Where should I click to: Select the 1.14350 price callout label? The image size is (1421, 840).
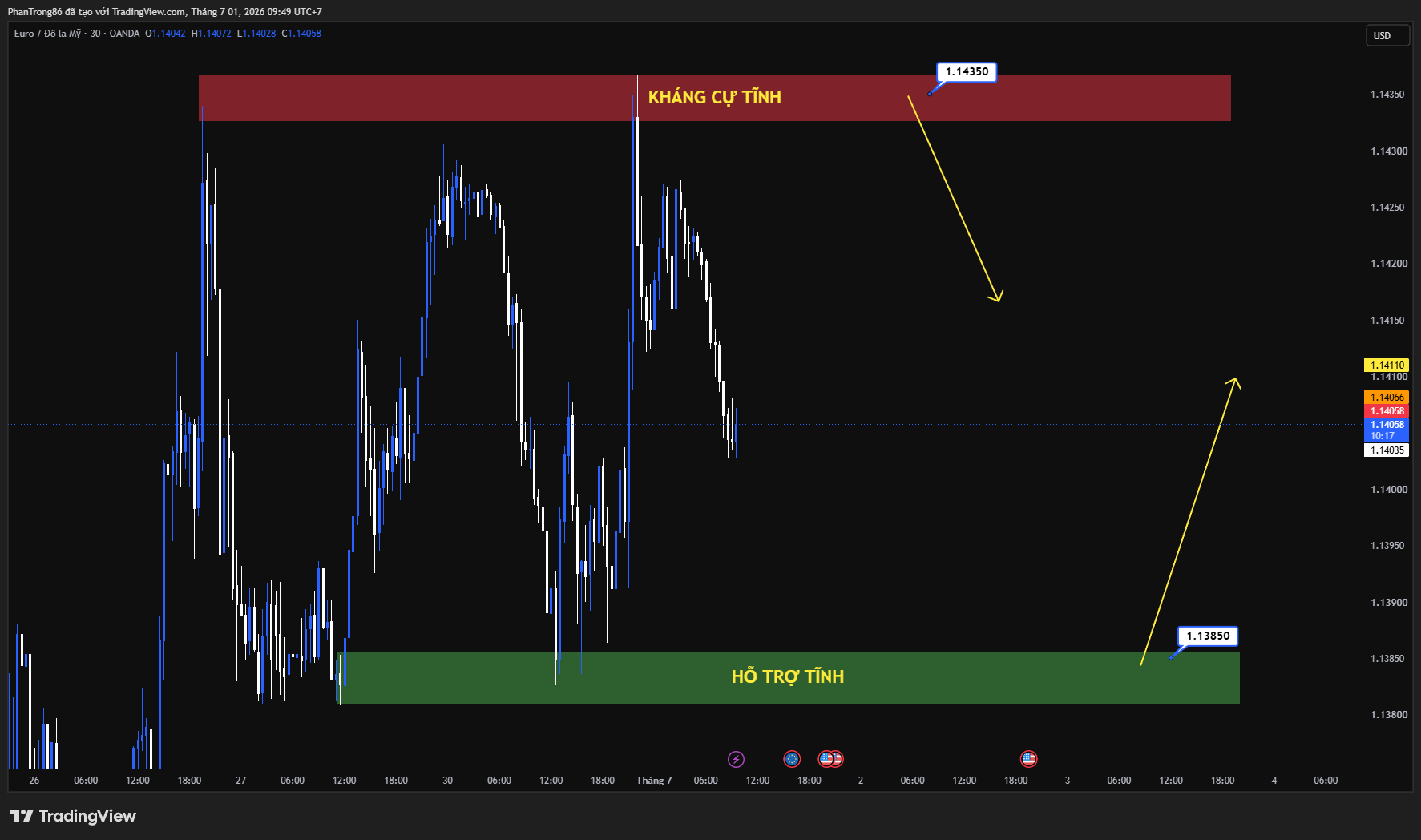click(967, 71)
